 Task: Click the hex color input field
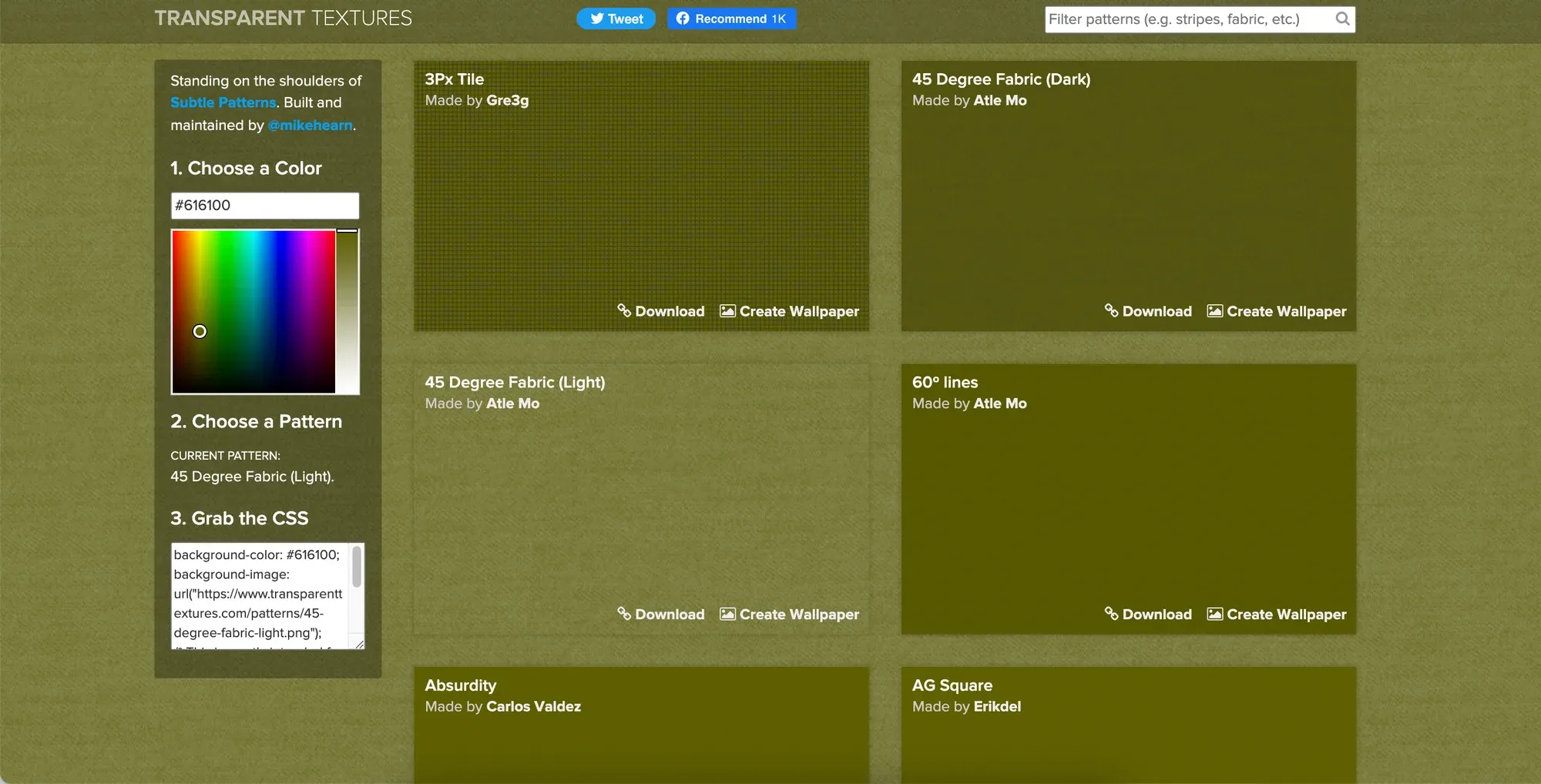pyautogui.click(x=265, y=206)
